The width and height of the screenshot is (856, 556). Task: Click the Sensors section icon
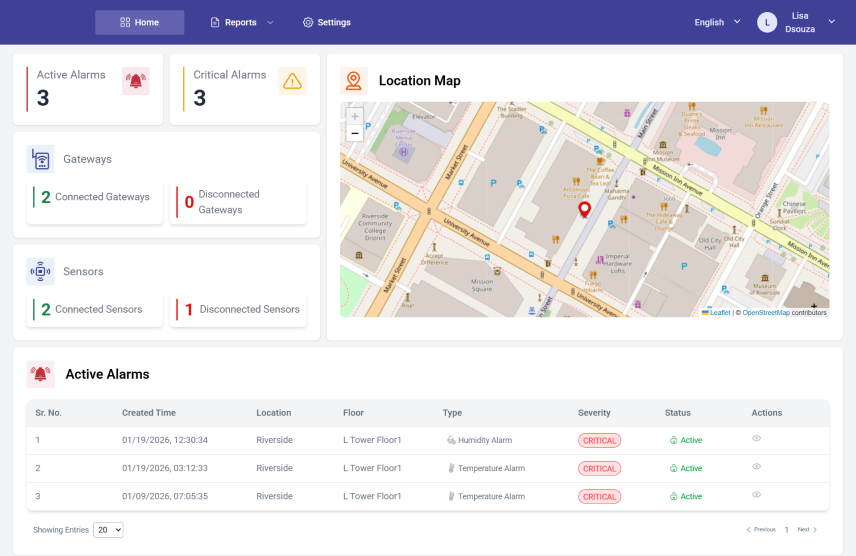tap(41, 271)
